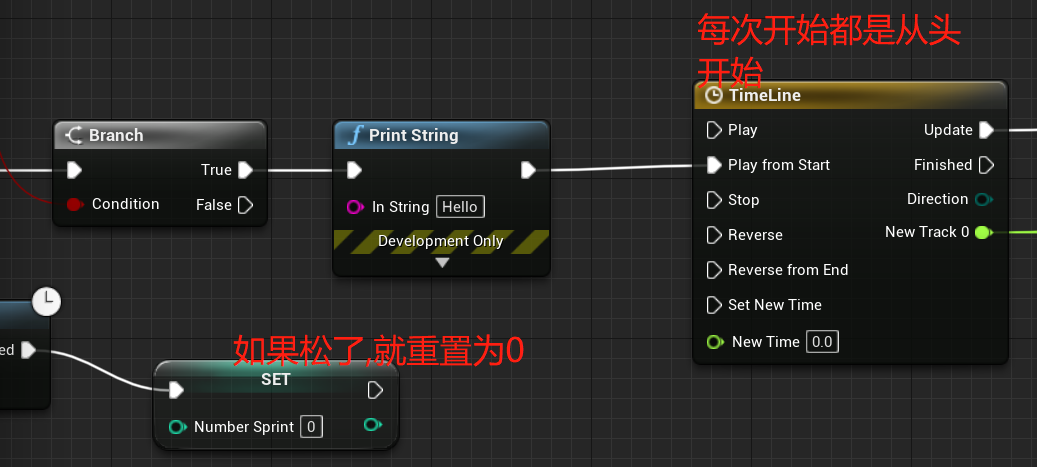
Task: Click the Branch False output pin
Action: [245, 205]
